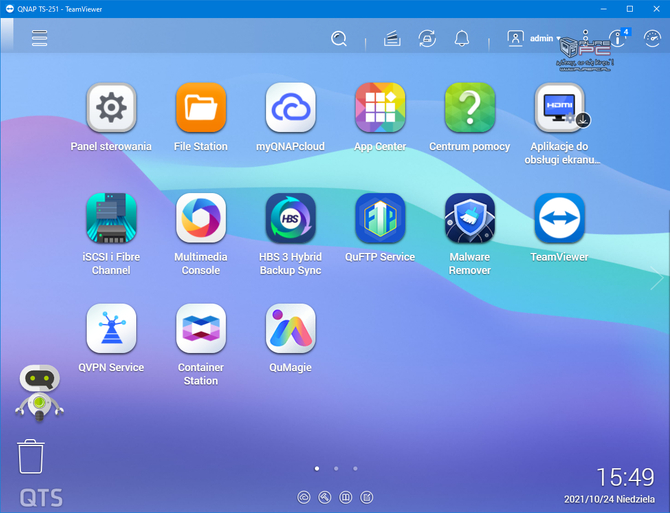Viewport: 670px width, 513px height.
Task: Minimize the TeamViewer window
Action: point(603,9)
